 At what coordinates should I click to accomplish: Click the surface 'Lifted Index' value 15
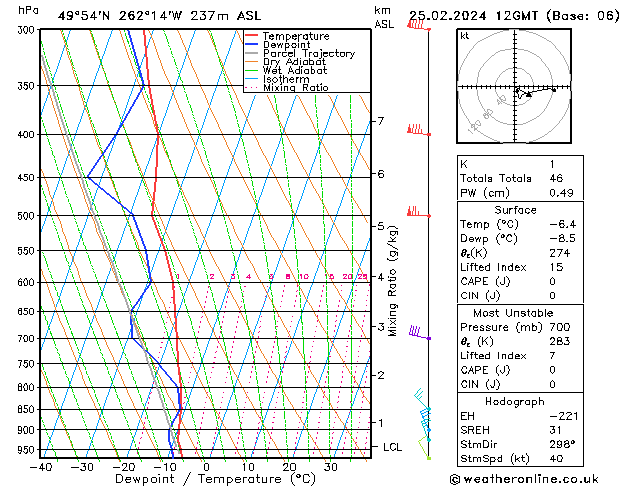[556, 267]
